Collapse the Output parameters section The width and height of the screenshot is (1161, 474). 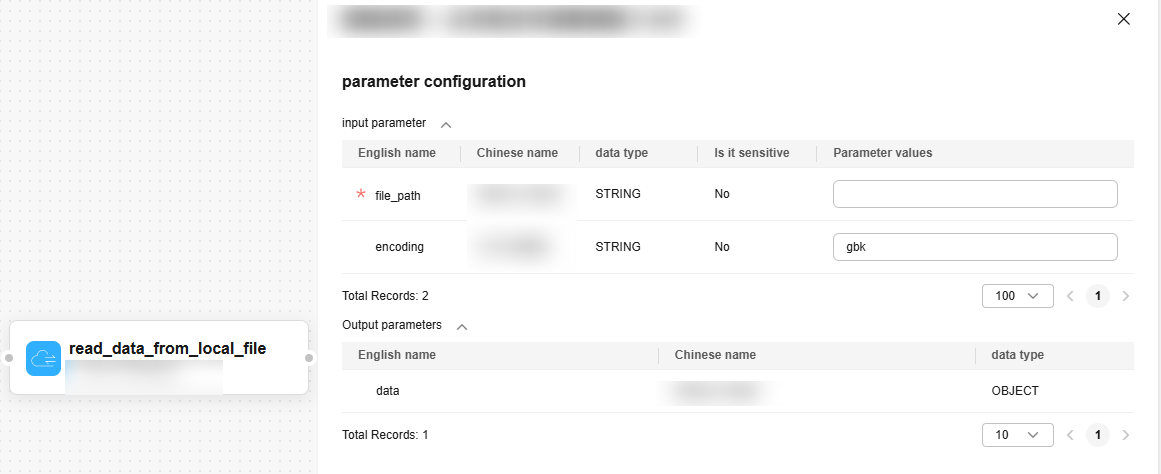click(462, 326)
